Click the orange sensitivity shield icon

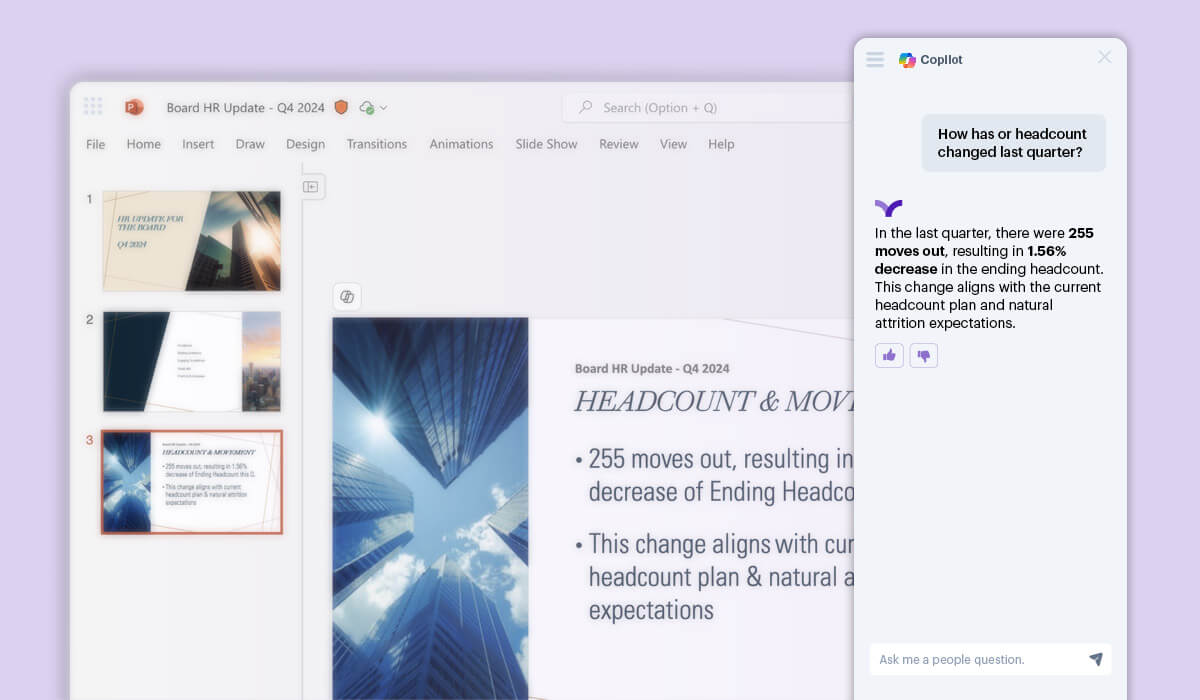pos(342,107)
